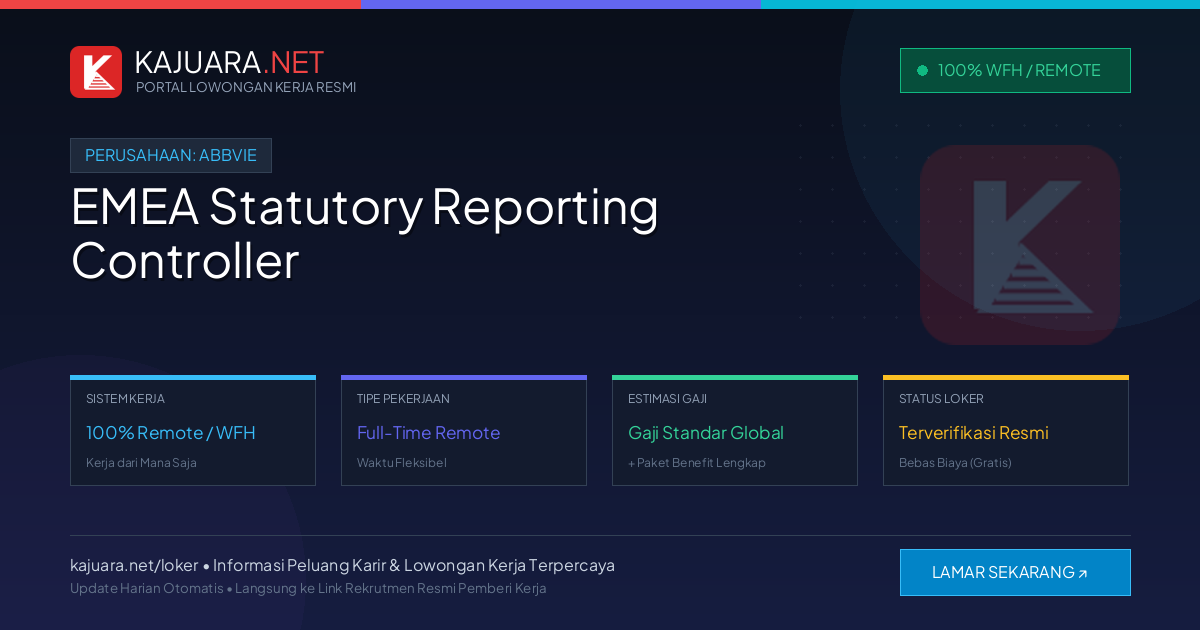Viewport: 1200px width, 630px height.
Task: Select the Terverifikasi Resmi value
Action: tap(974, 433)
